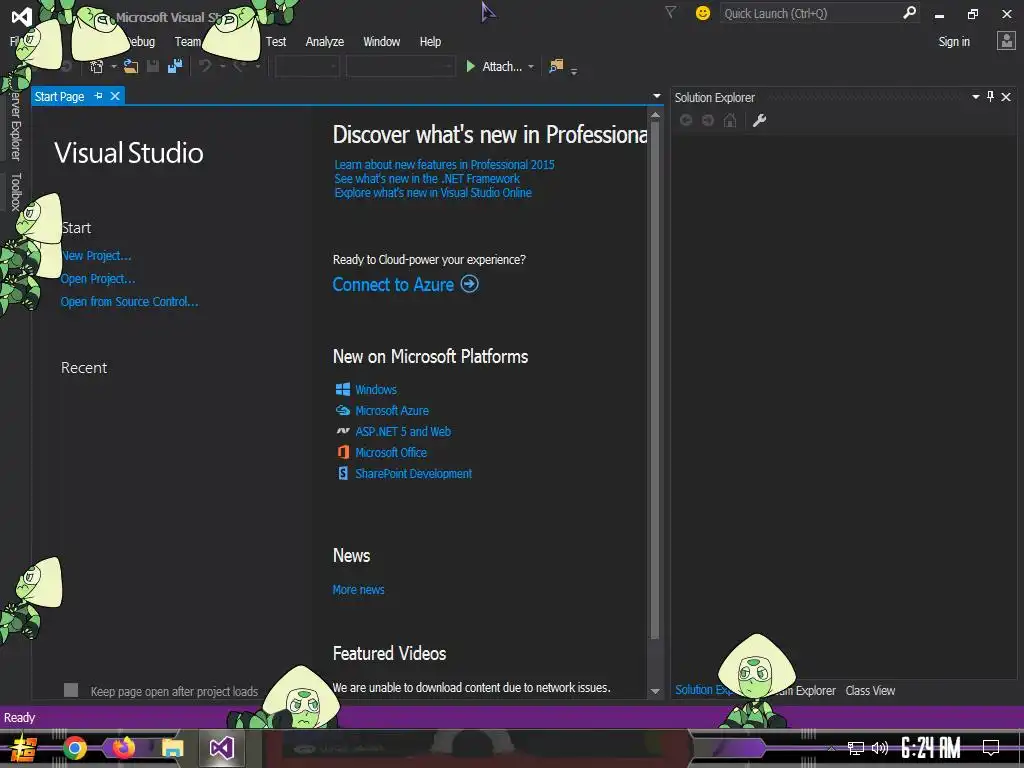Click the network tray icon
Image resolution: width=1024 pixels, height=768 pixels.
click(856, 748)
